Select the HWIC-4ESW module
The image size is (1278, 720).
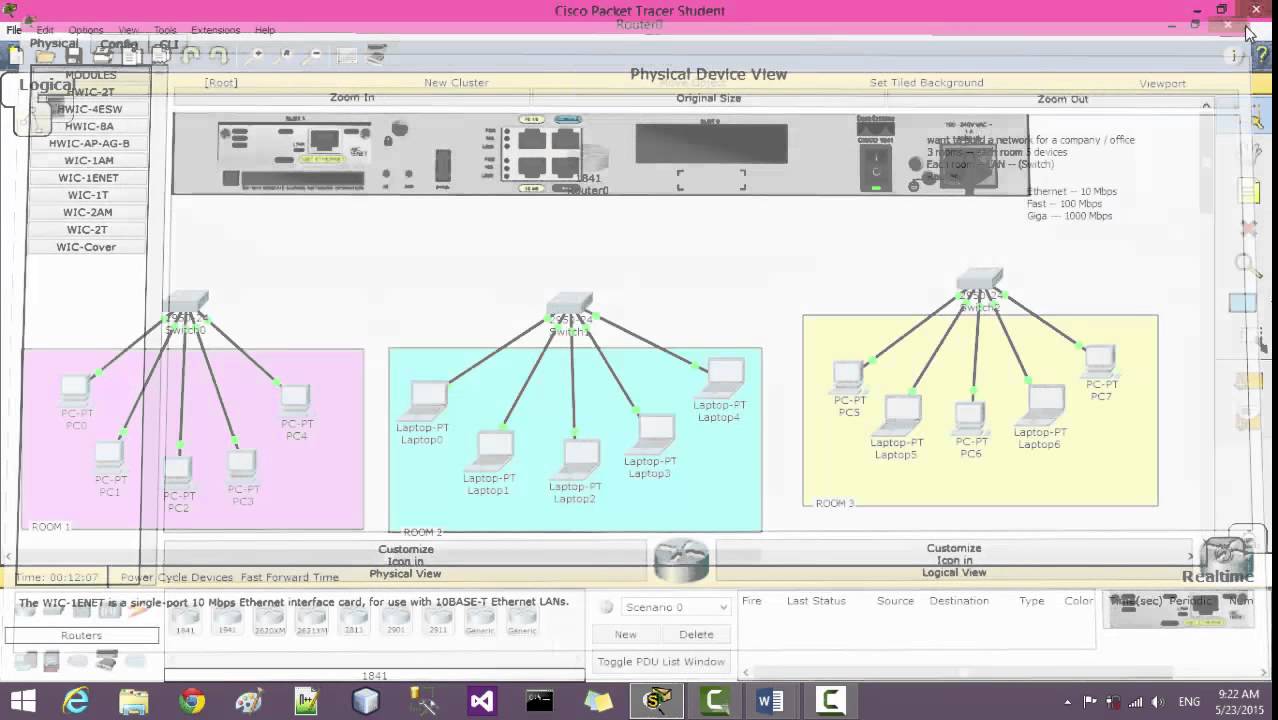pos(89,109)
